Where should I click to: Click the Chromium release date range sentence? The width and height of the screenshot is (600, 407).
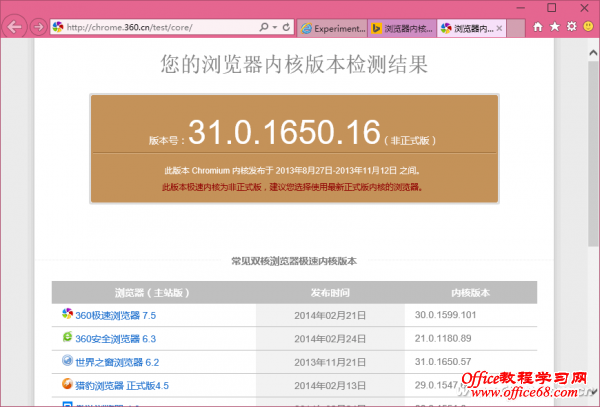(292, 171)
